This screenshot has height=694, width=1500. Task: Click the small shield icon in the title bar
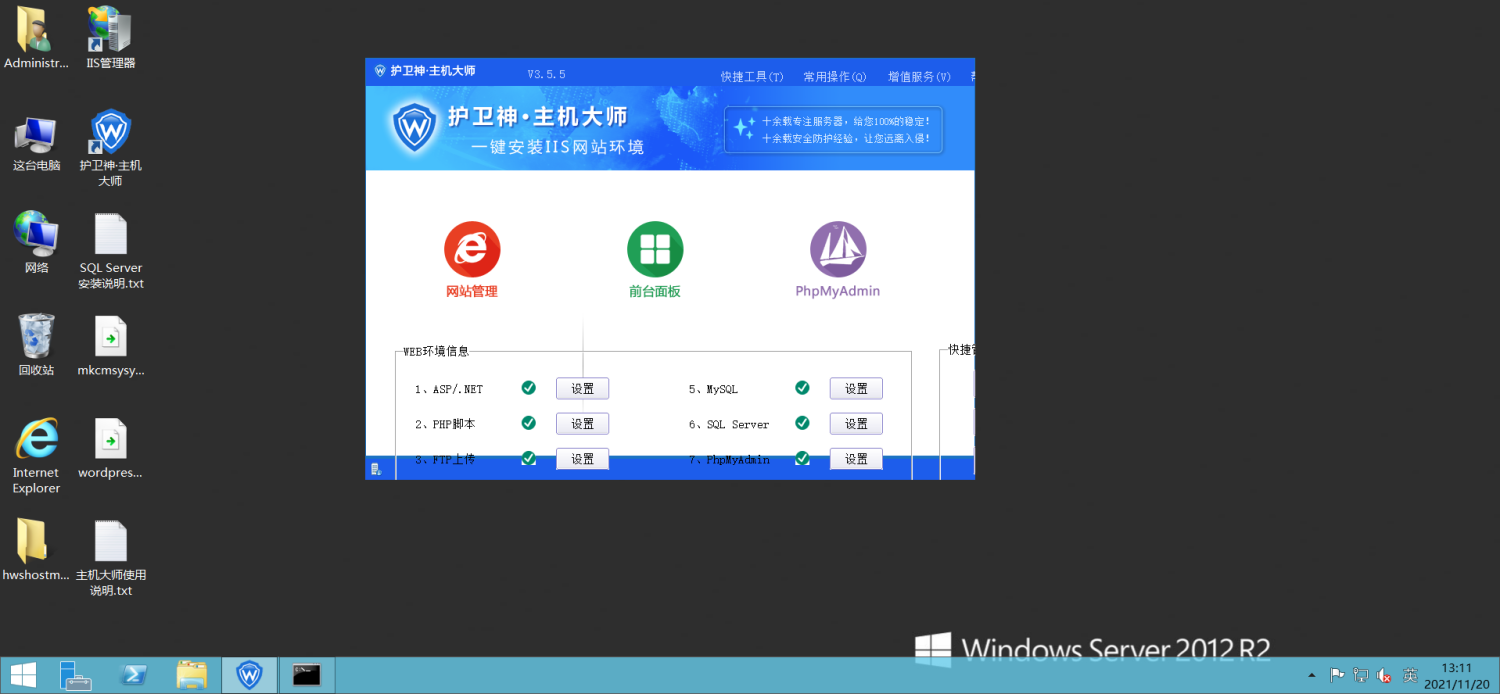pyautogui.click(x=380, y=71)
